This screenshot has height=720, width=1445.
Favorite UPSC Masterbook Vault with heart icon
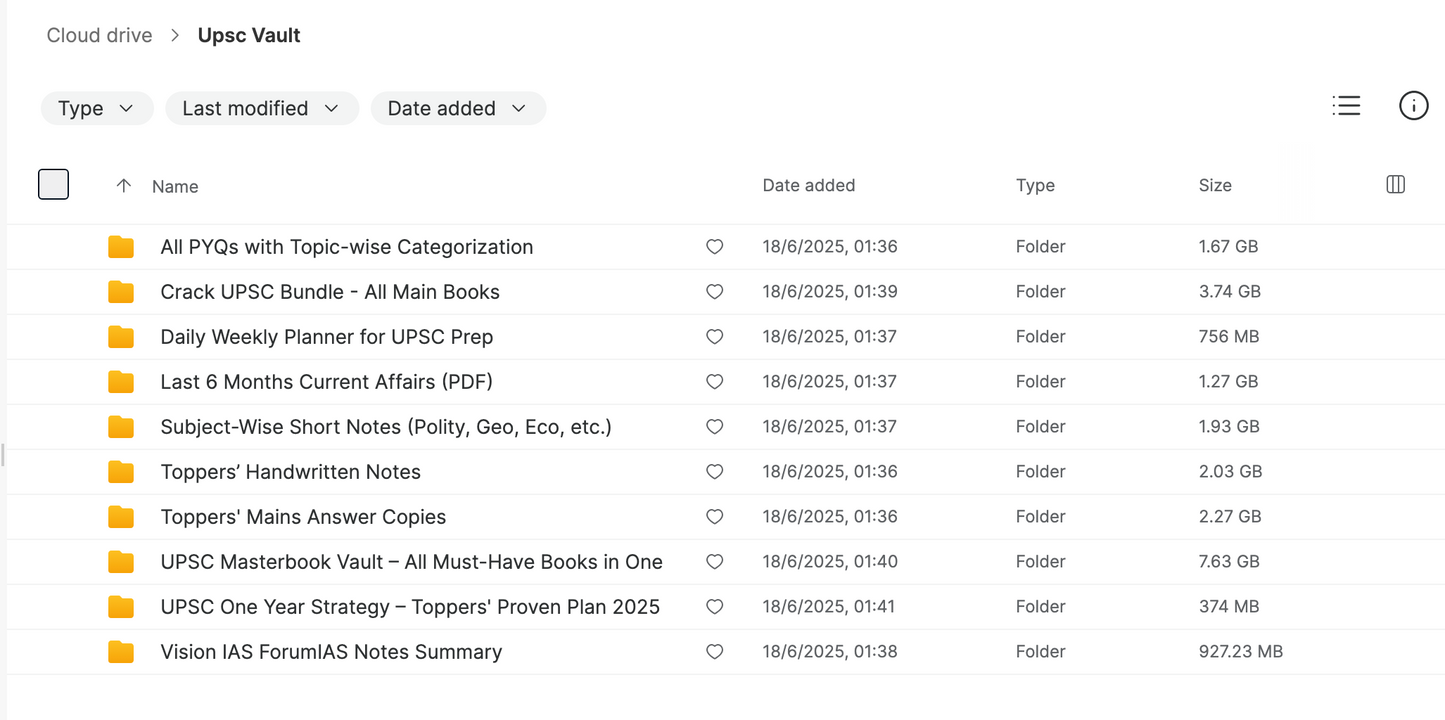714,562
